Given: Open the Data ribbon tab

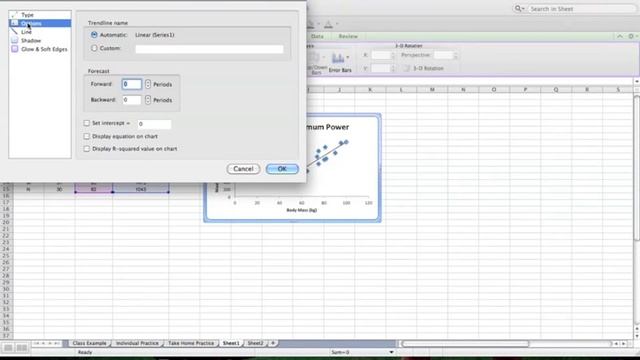Looking at the screenshot, I should (x=317, y=36).
